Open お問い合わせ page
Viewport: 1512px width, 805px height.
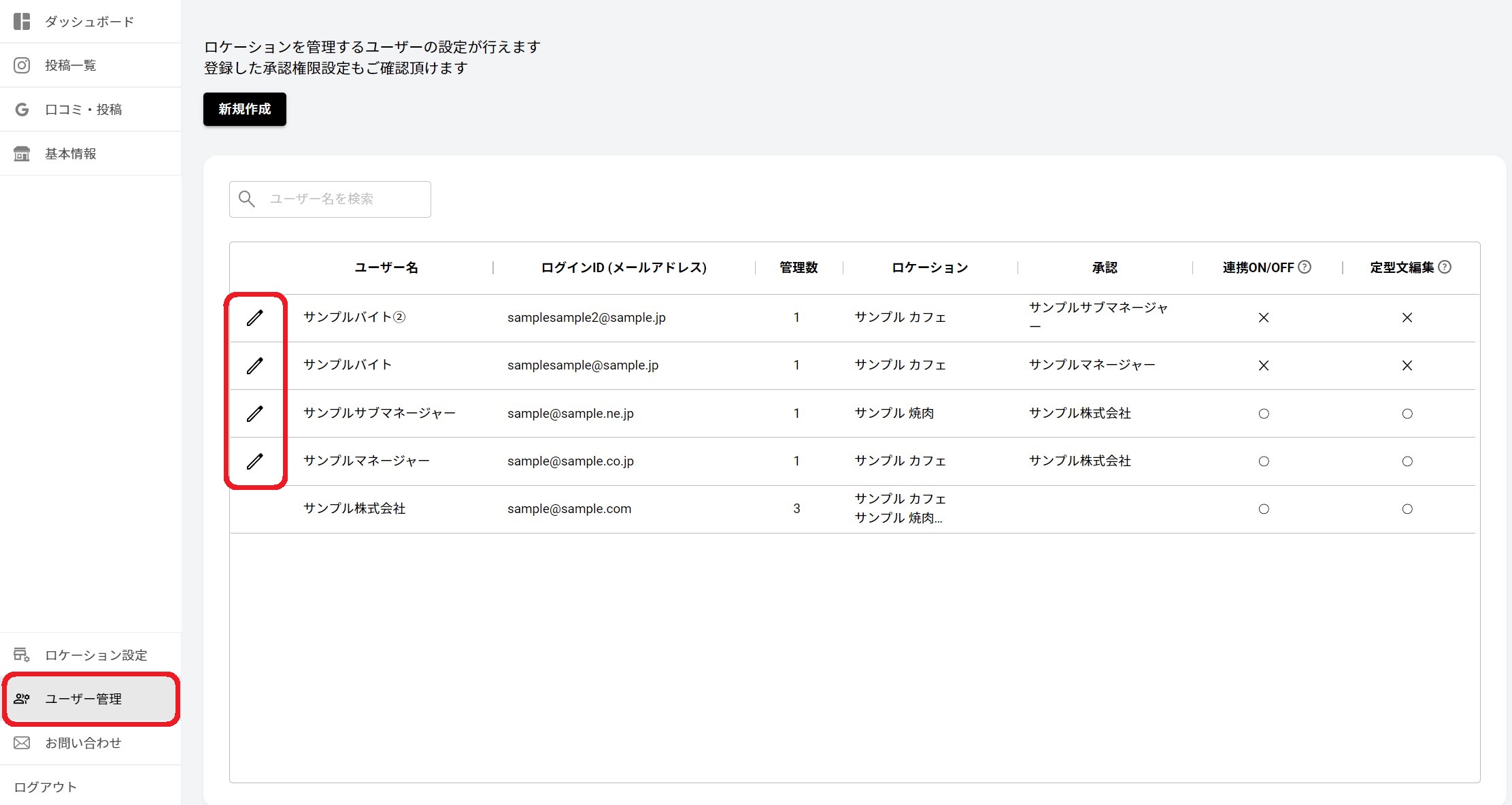pyautogui.click(x=83, y=743)
